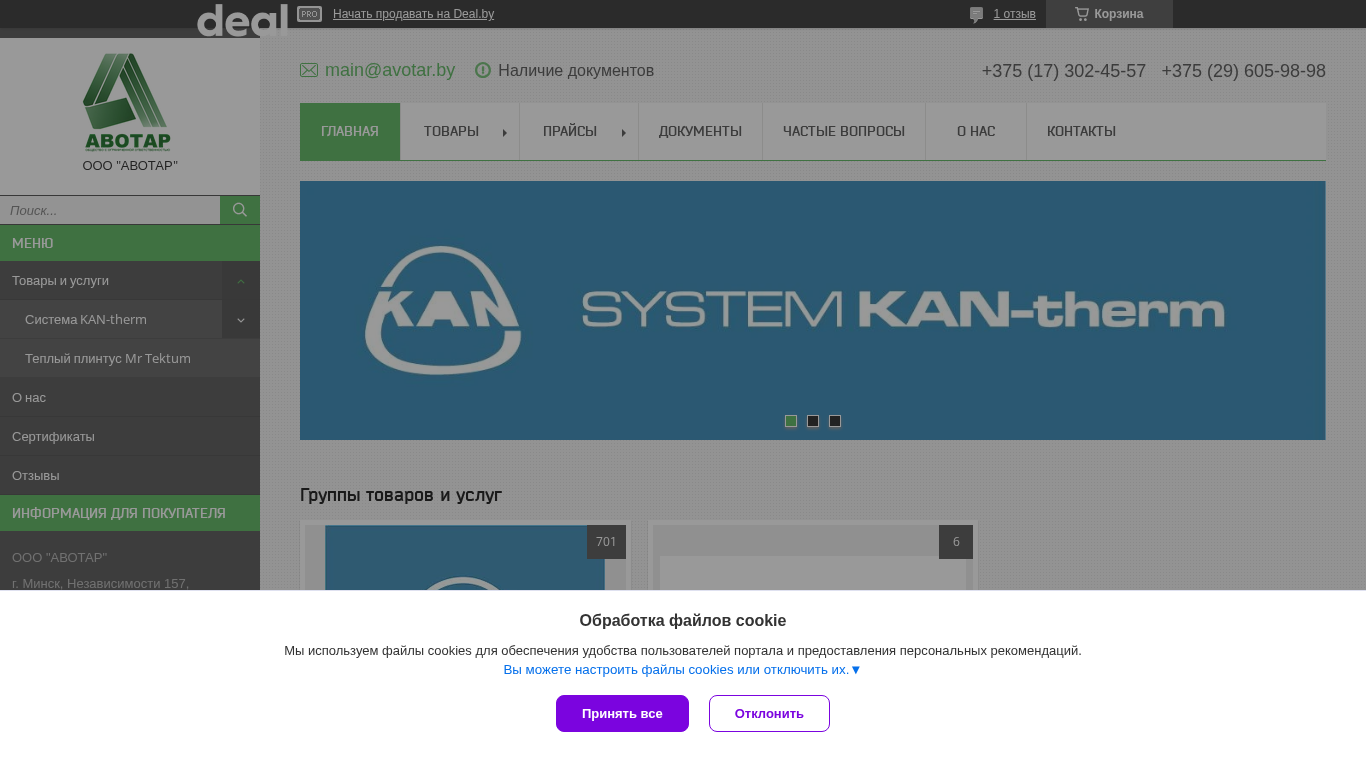
Task: Click the documents info circle icon
Action: click(483, 70)
